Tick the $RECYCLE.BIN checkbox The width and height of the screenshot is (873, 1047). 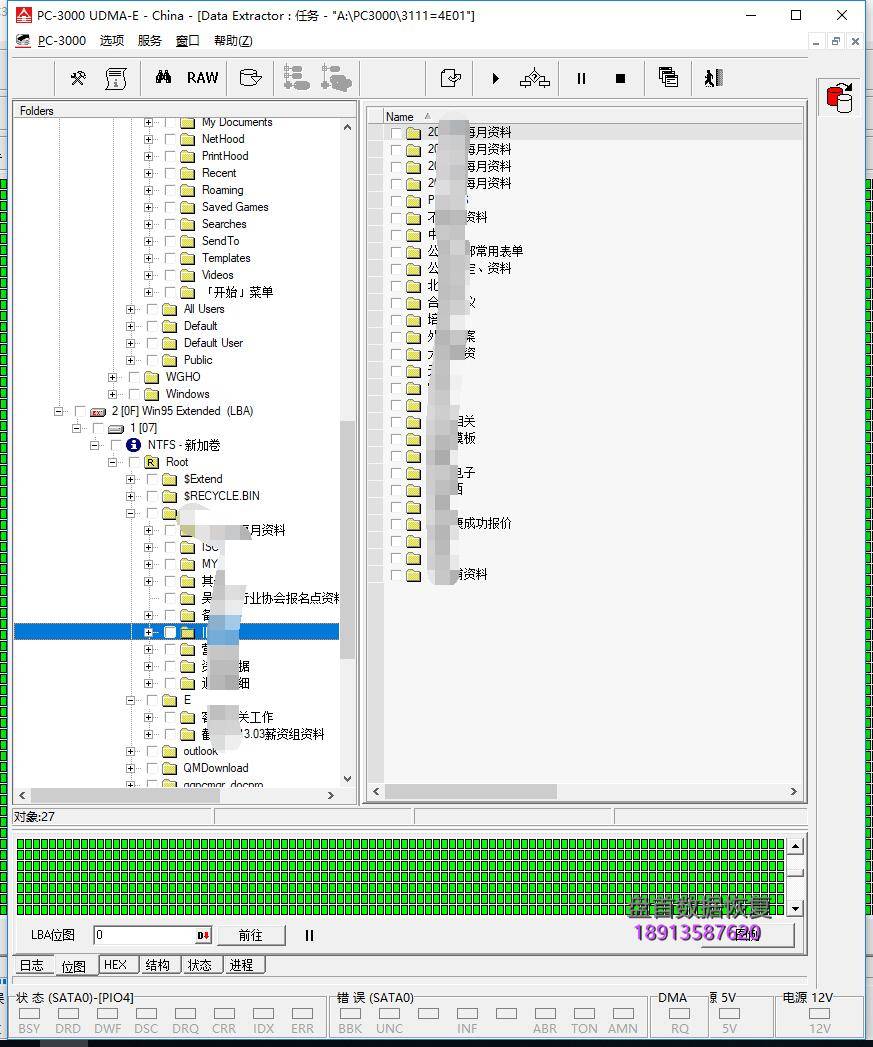click(152, 496)
